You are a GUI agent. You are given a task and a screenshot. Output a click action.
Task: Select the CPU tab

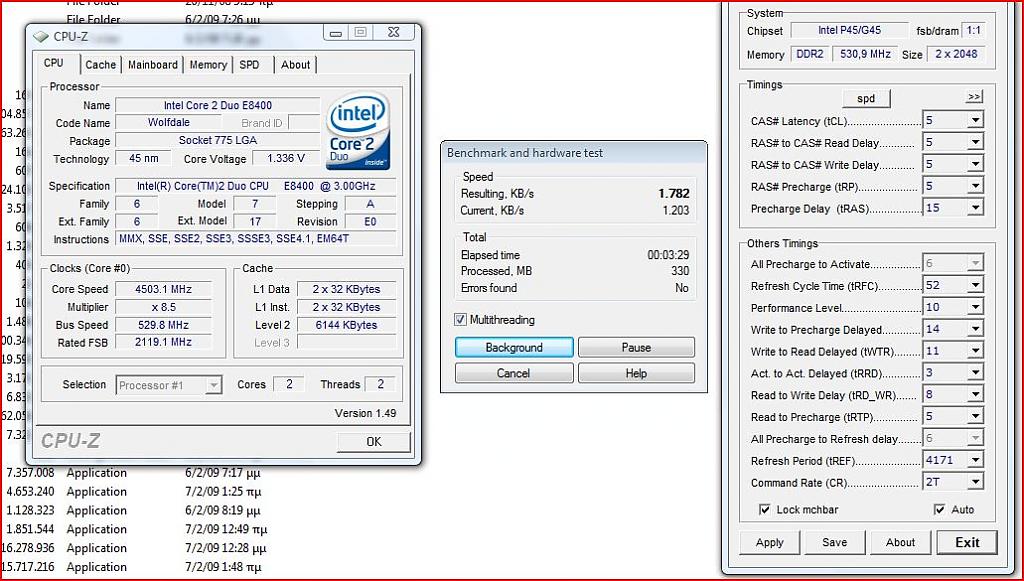[54, 63]
